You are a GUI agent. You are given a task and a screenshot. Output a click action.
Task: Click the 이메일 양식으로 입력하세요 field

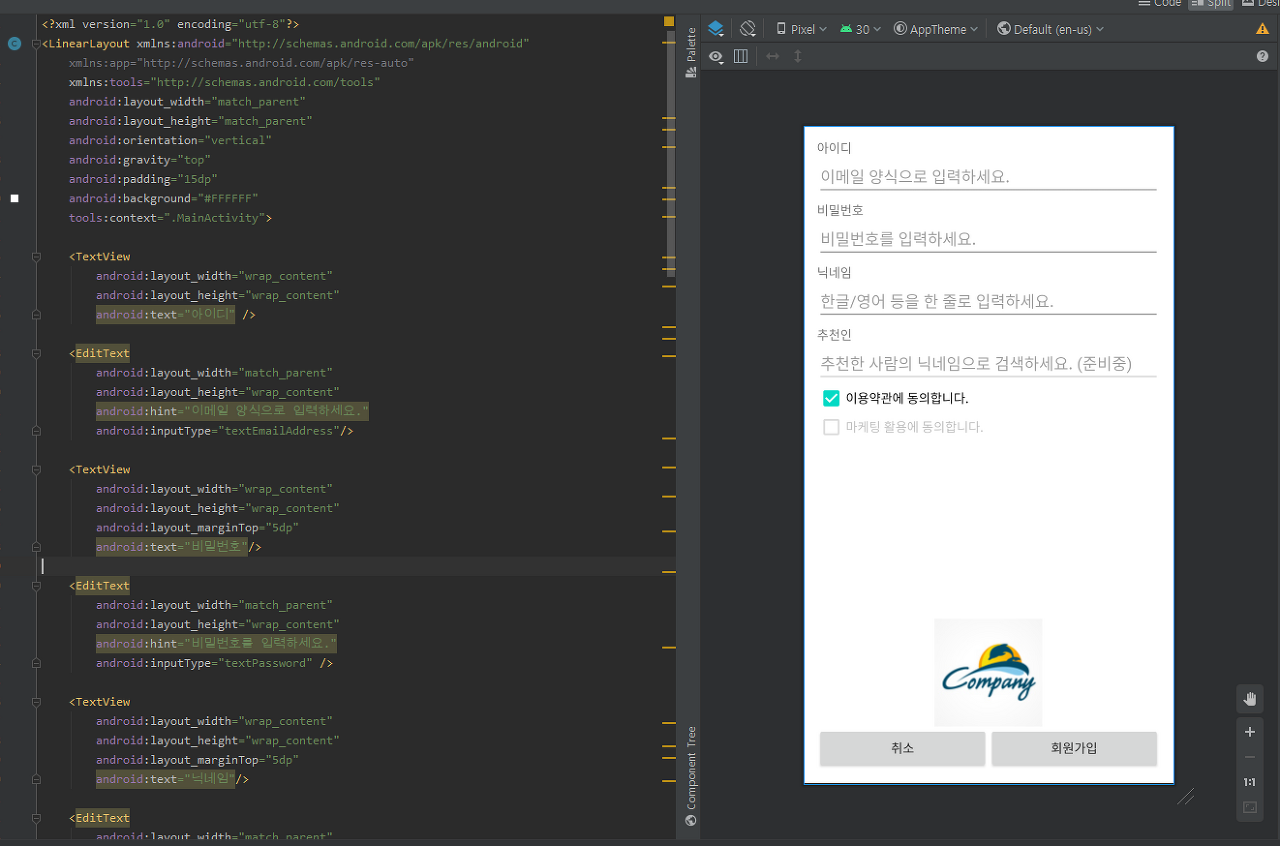pos(988,177)
